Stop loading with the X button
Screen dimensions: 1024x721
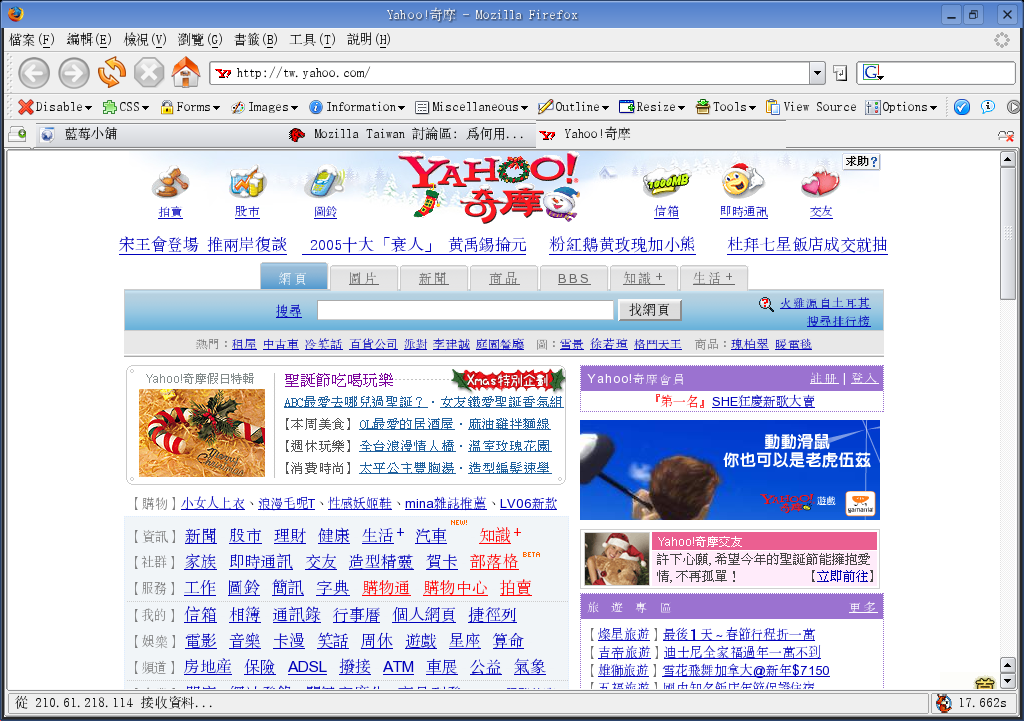[x=149, y=72]
